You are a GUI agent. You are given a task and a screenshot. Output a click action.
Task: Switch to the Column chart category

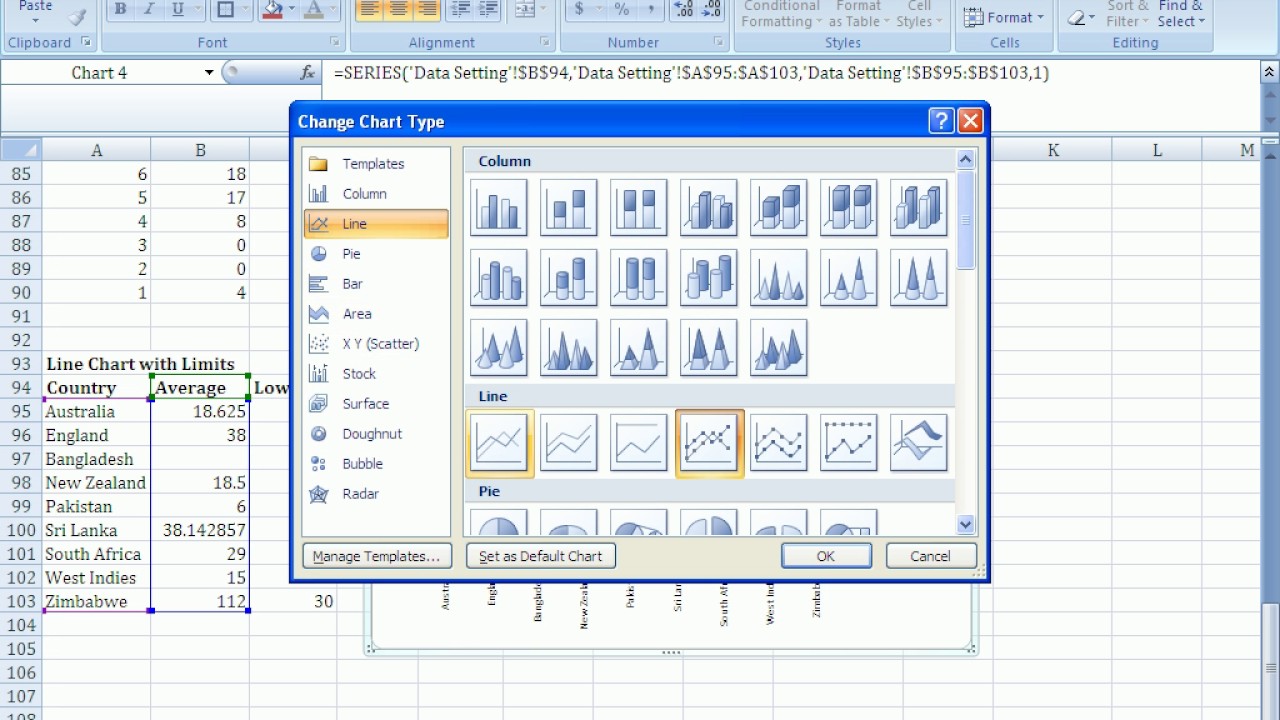(376, 194)
